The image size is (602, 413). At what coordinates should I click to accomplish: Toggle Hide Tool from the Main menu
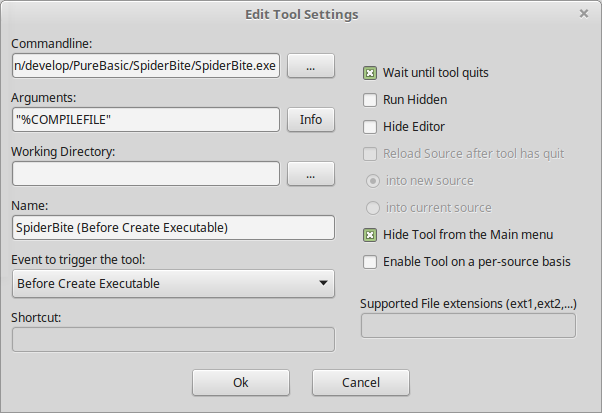(370, 235)
